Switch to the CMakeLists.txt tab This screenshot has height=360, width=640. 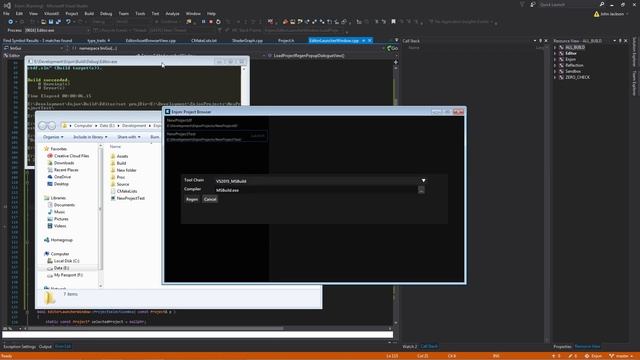pos(204,41)
